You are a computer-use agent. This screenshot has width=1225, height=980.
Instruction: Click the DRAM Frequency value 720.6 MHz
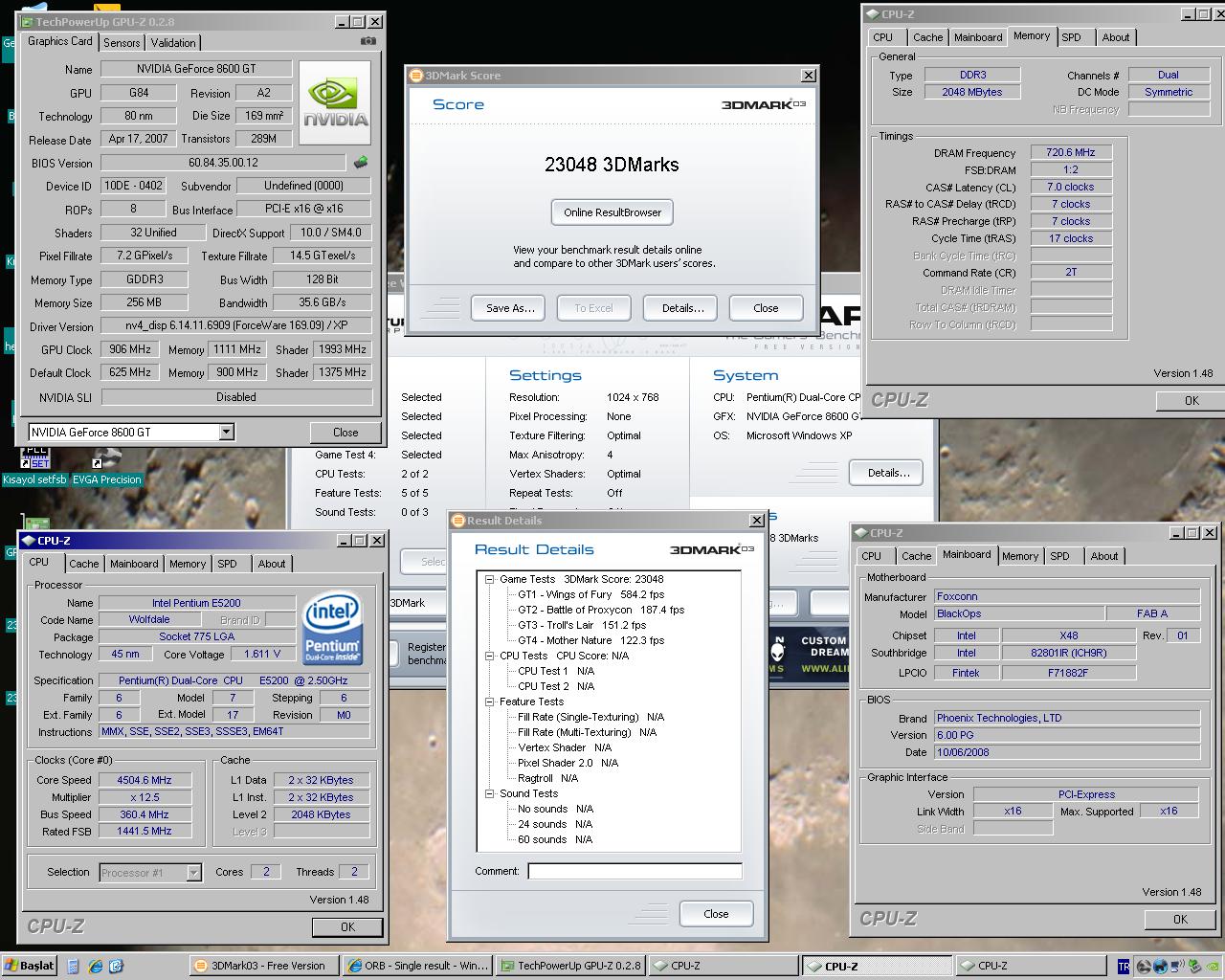tap(1070, 152)
